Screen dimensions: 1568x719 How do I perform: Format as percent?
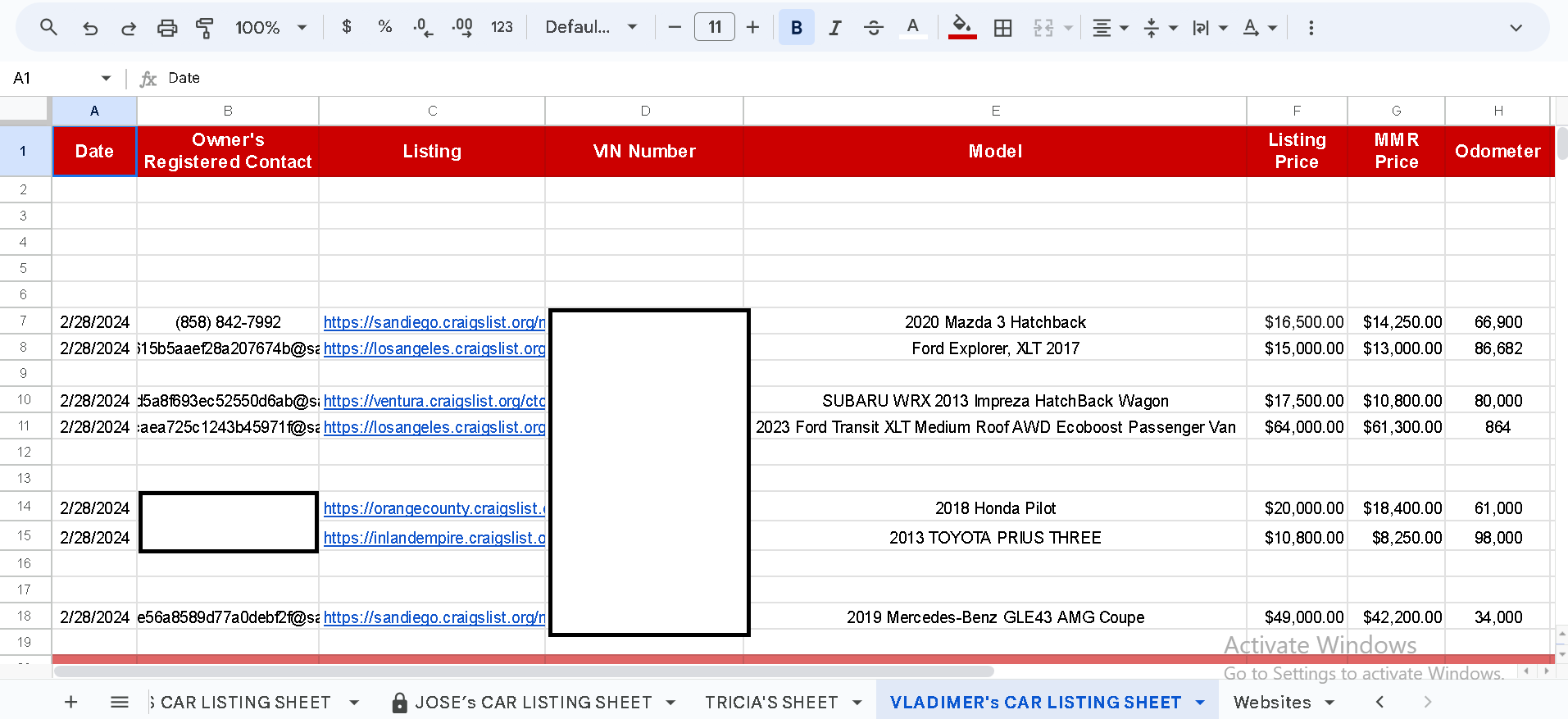click(384, 27)
